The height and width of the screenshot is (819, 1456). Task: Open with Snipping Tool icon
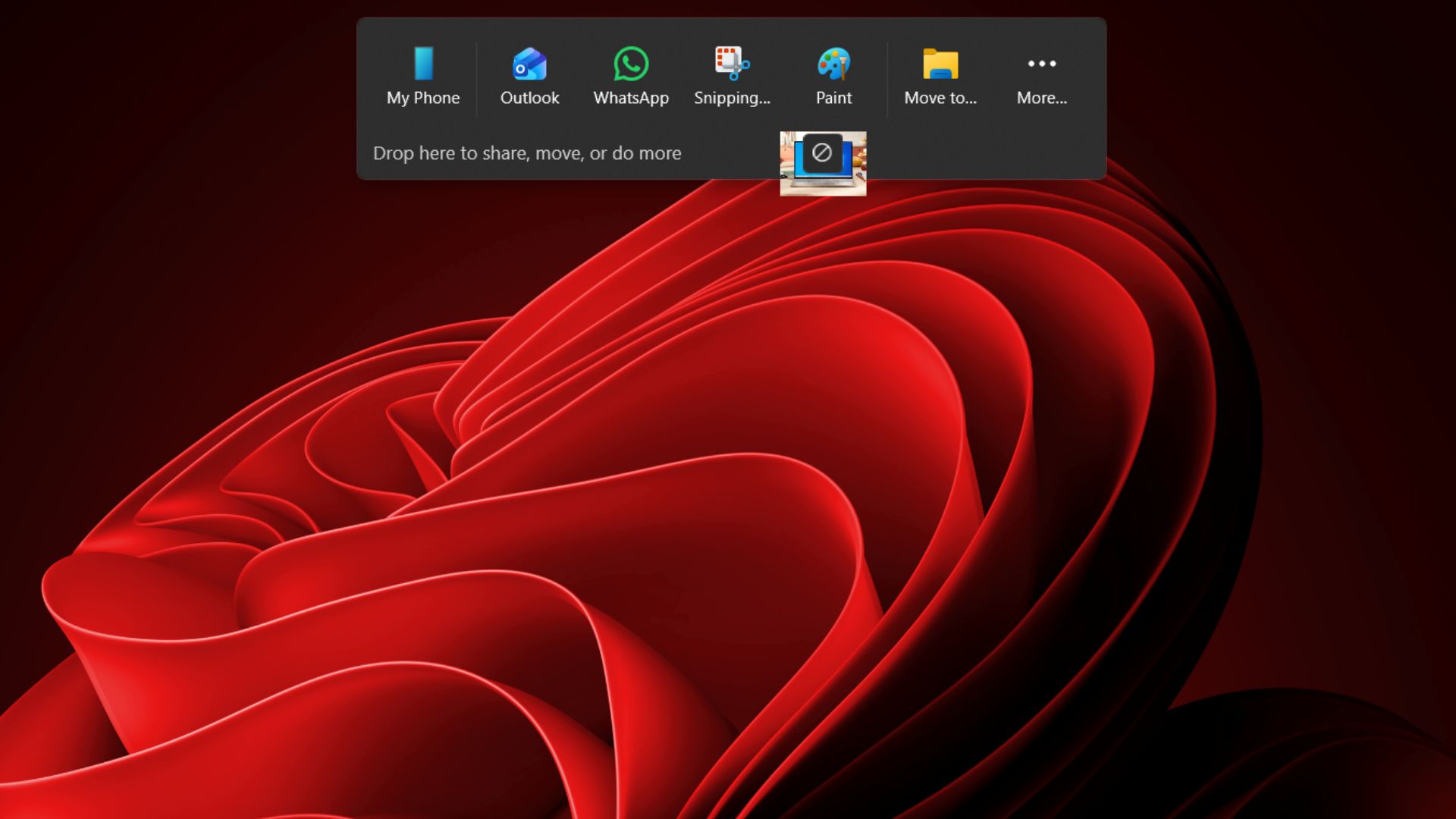pyautogui.click(x=732, y=64)
